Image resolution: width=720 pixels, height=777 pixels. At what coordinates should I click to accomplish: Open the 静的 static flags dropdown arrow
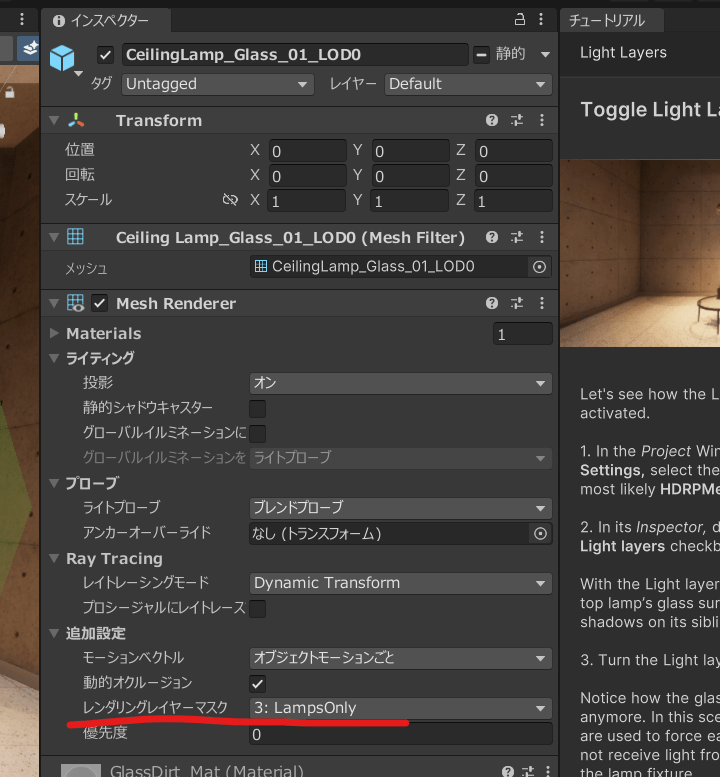click(545, 55)
